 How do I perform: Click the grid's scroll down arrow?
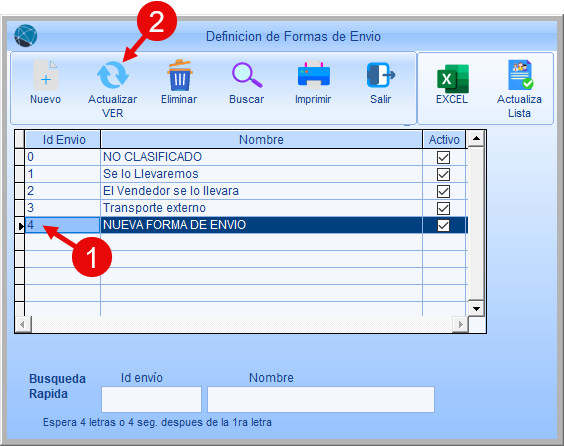[477, 308]
